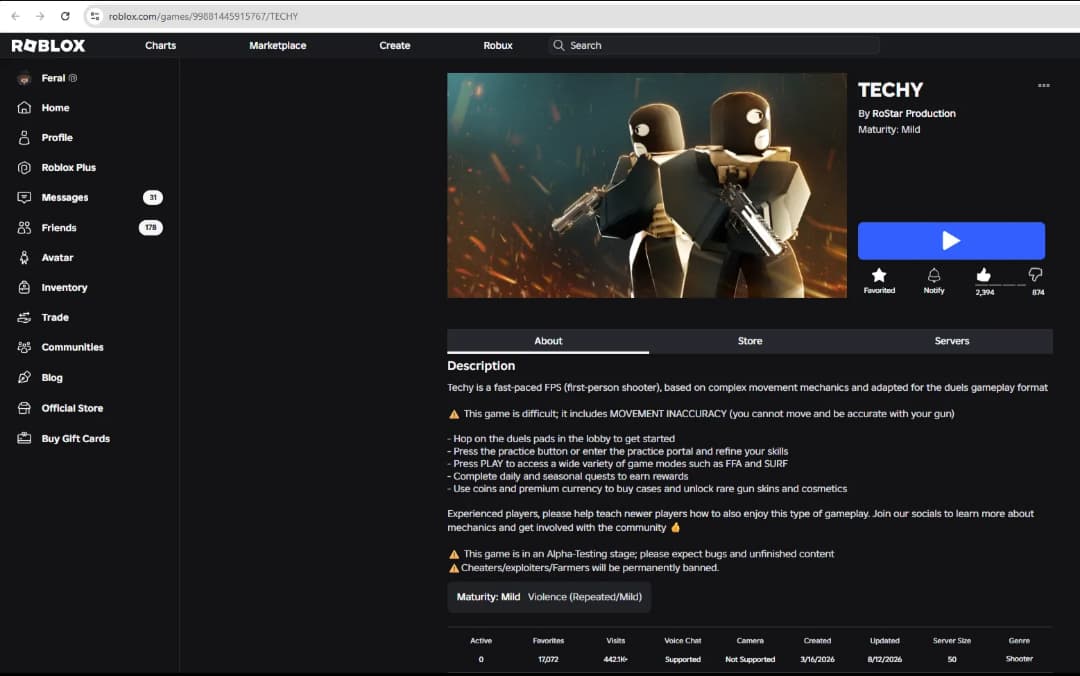Open Feral user avatar icon

click(x=24, y=79)
